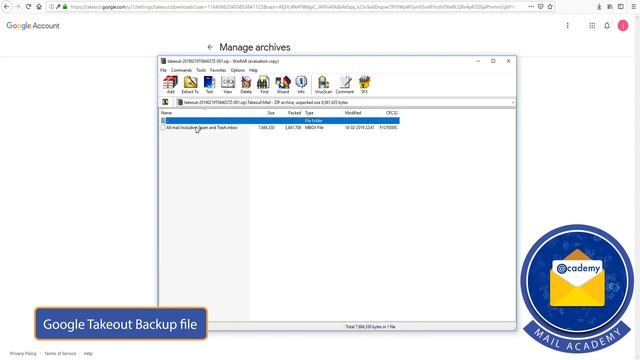The width and height of the screenshot is (640, 360).
Task: Expand the archive path dropdown arrow
Action: (513, 102)
